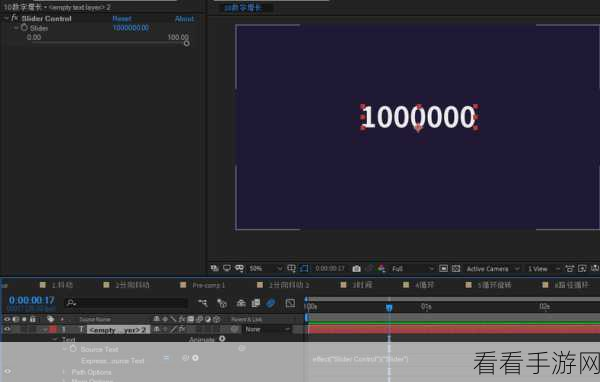Open the show channel color icon
This screenshot has width=600, height=382.
tap(382, 269)
